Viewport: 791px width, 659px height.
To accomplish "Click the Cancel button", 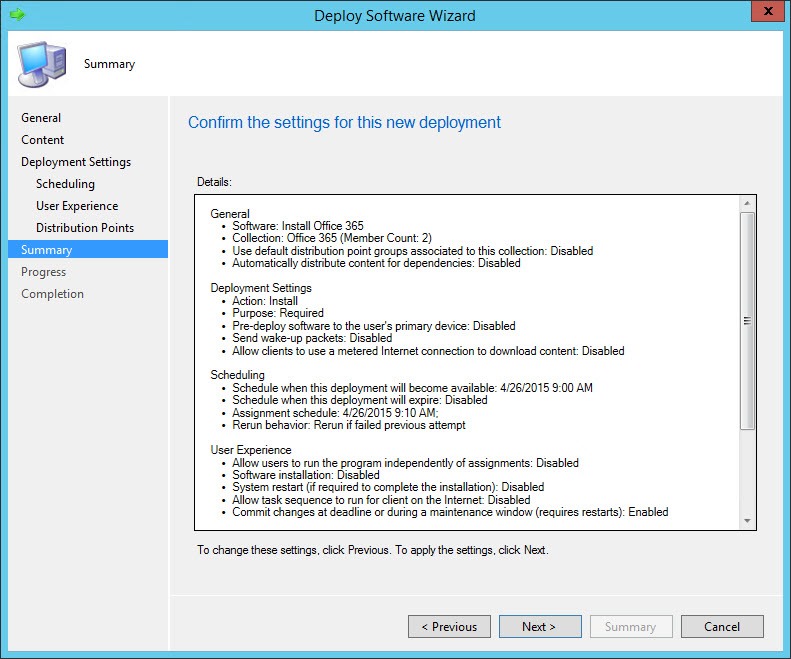I will [722, 627].
